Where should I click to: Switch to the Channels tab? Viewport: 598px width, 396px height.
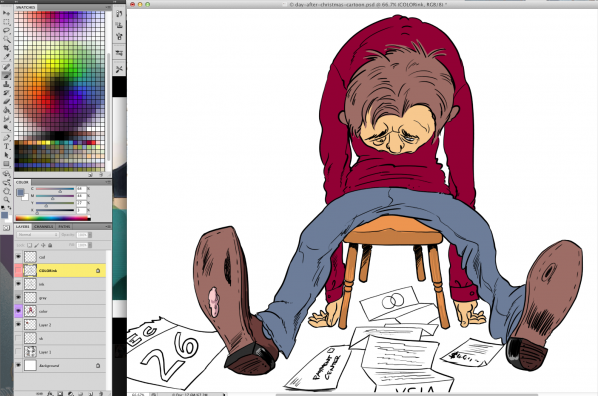coord(44,227)
